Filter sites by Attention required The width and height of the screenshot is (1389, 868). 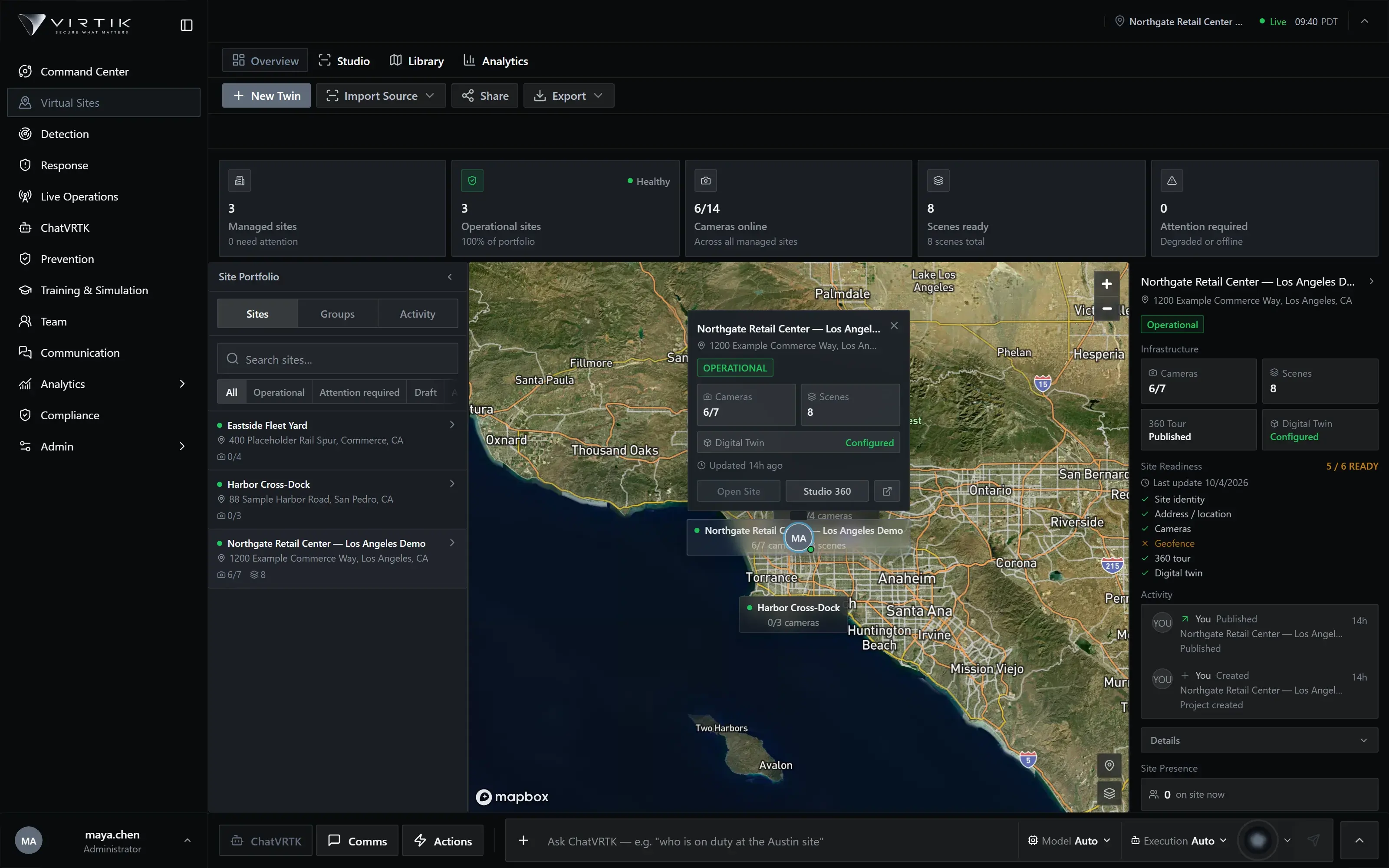point(359,392)
